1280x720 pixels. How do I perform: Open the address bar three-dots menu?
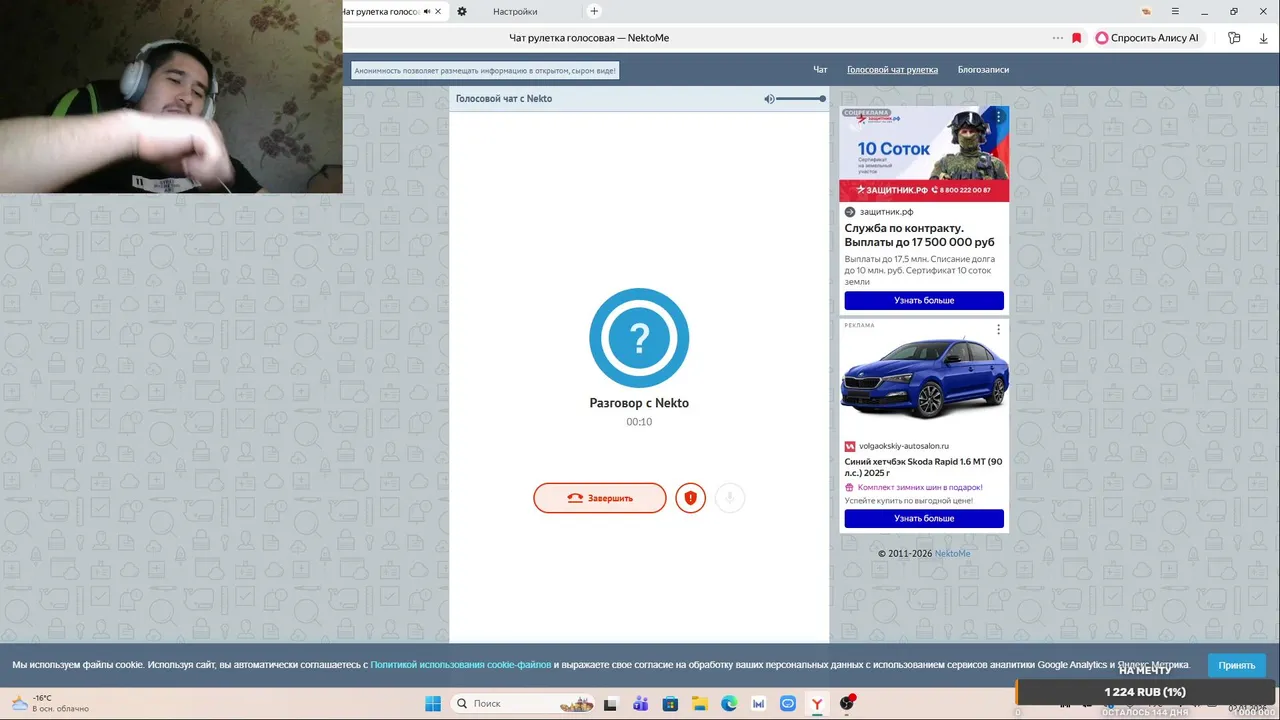pos(1058,38)
